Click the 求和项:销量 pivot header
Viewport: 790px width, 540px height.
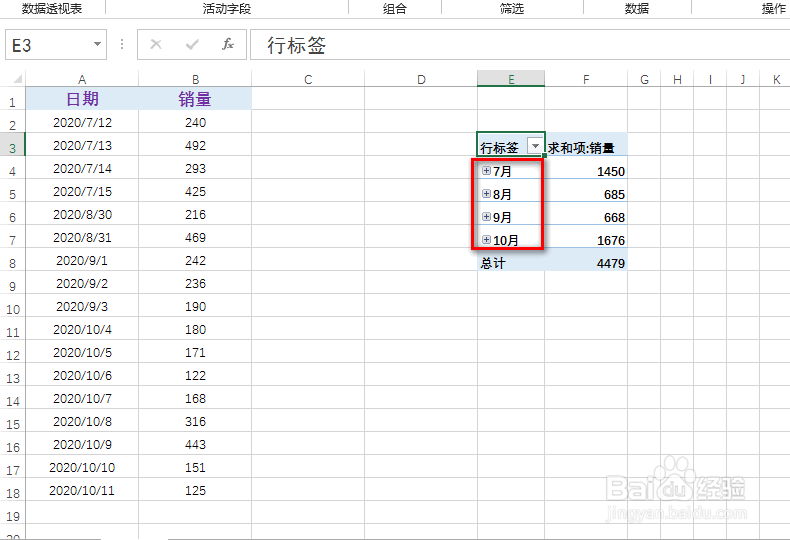point(586,146)
